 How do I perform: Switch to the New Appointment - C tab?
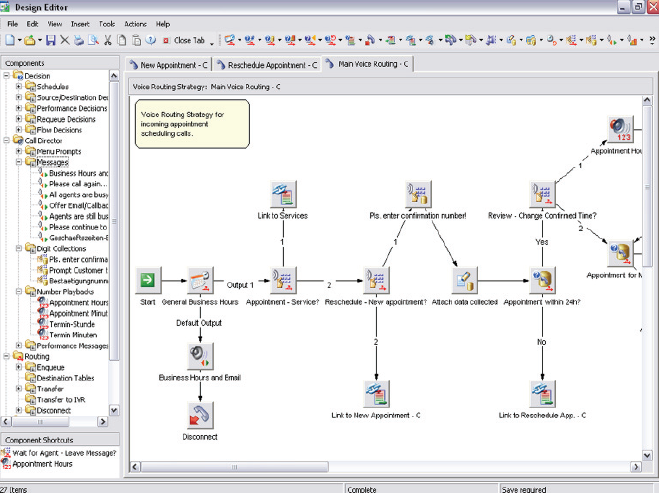click(x=172, y=65)
